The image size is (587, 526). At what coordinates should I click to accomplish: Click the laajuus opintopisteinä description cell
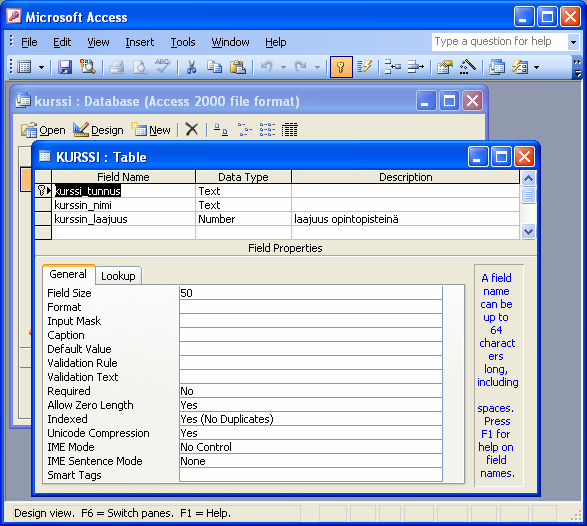coord(405,219)
